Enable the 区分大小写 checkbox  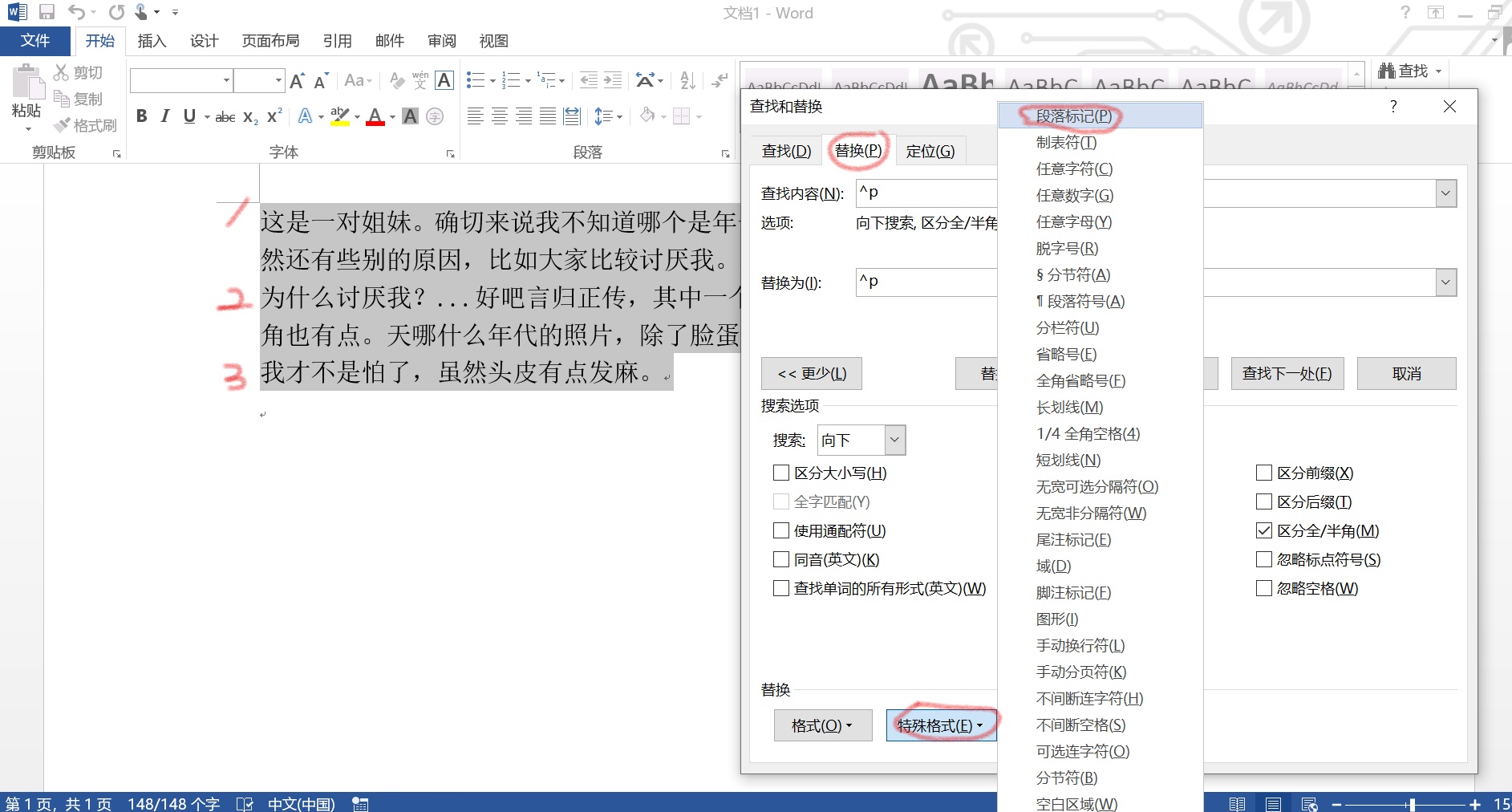click(781, 473)
